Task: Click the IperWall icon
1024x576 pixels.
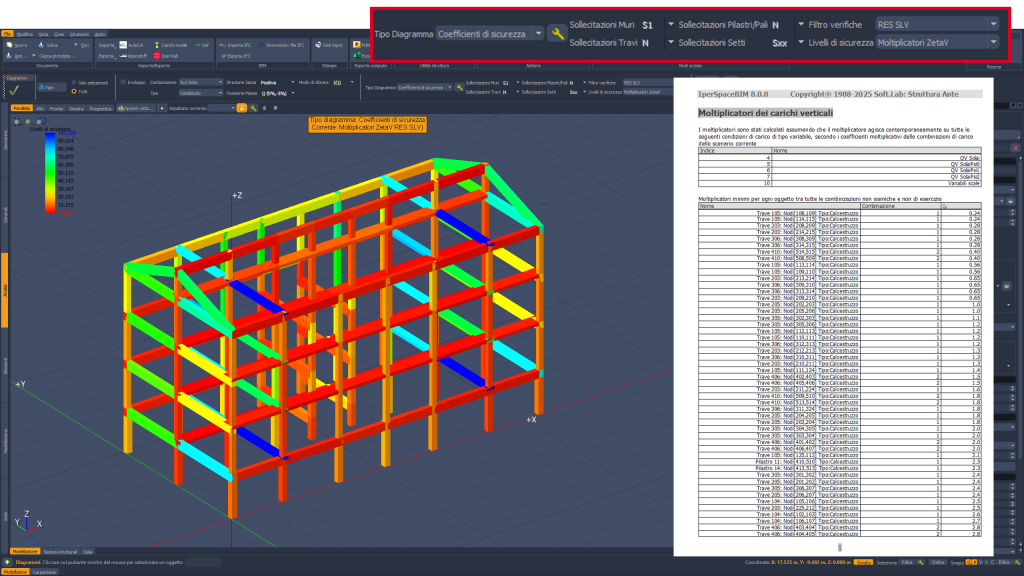Action: coord(157,56)
